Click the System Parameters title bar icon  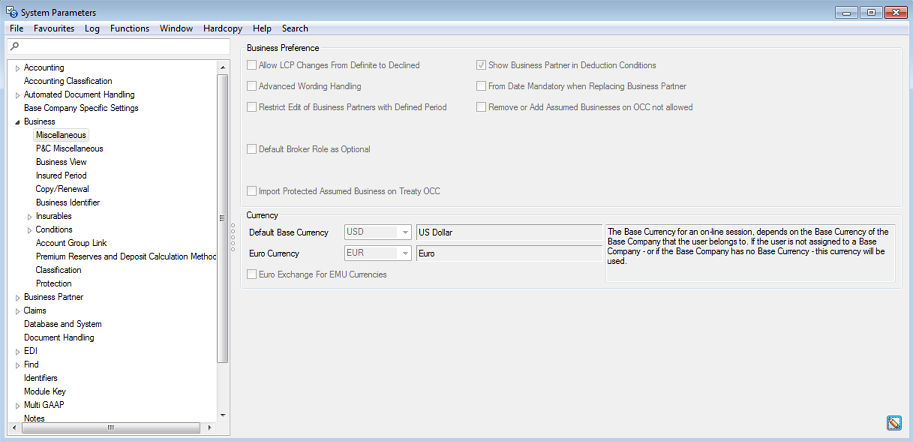[x=11, y=12]
